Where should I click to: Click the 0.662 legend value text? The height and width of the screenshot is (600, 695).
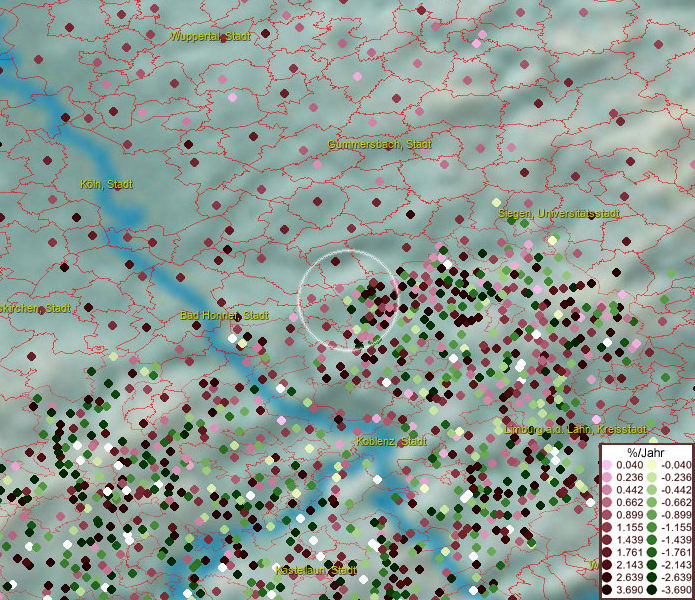click(629, 502)
